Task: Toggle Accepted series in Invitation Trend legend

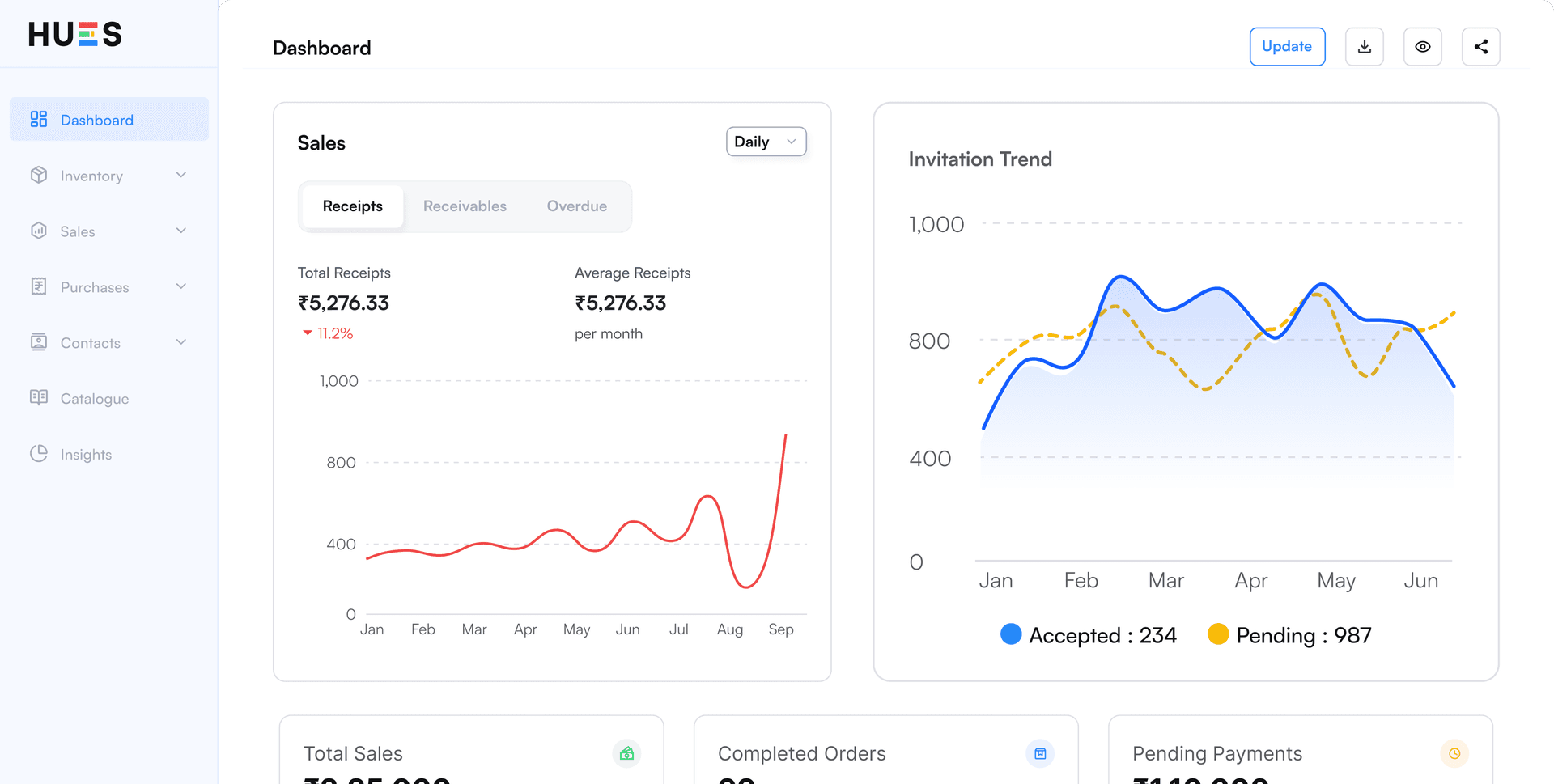Action: (x=1089, y=635)
